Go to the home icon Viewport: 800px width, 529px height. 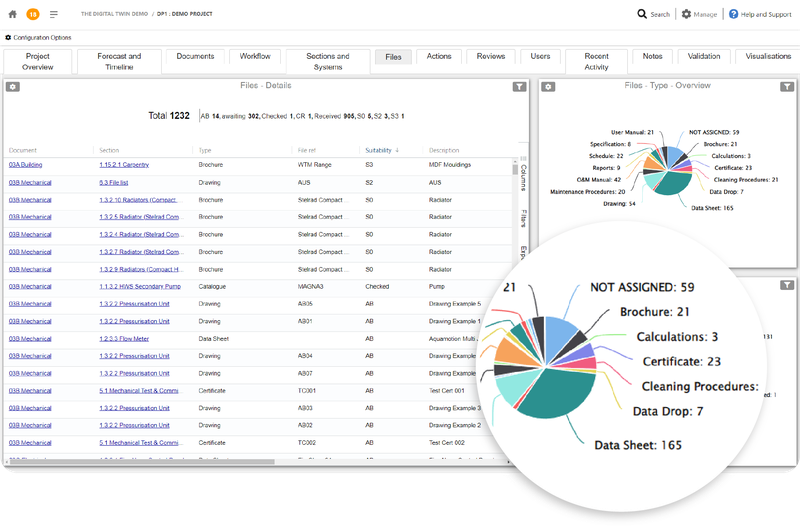point(13,14)
